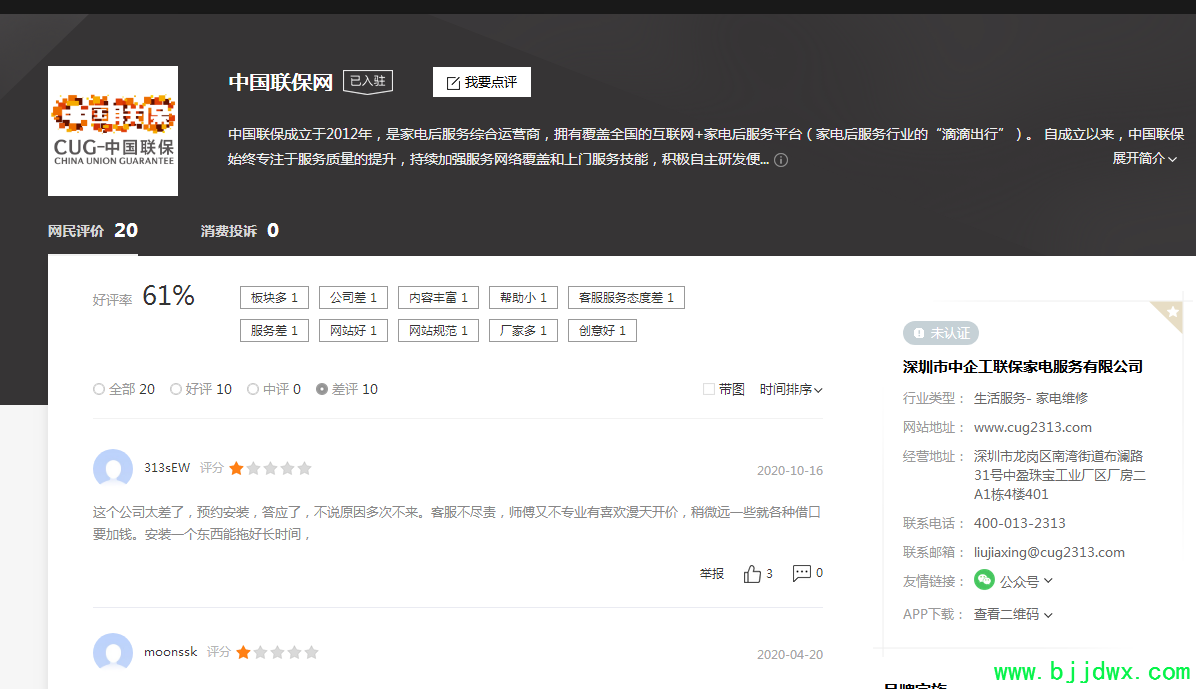The image size is (1196, 689).
Task: Click the star rating of 313sEW review
Action: click(x=270, y=468)
